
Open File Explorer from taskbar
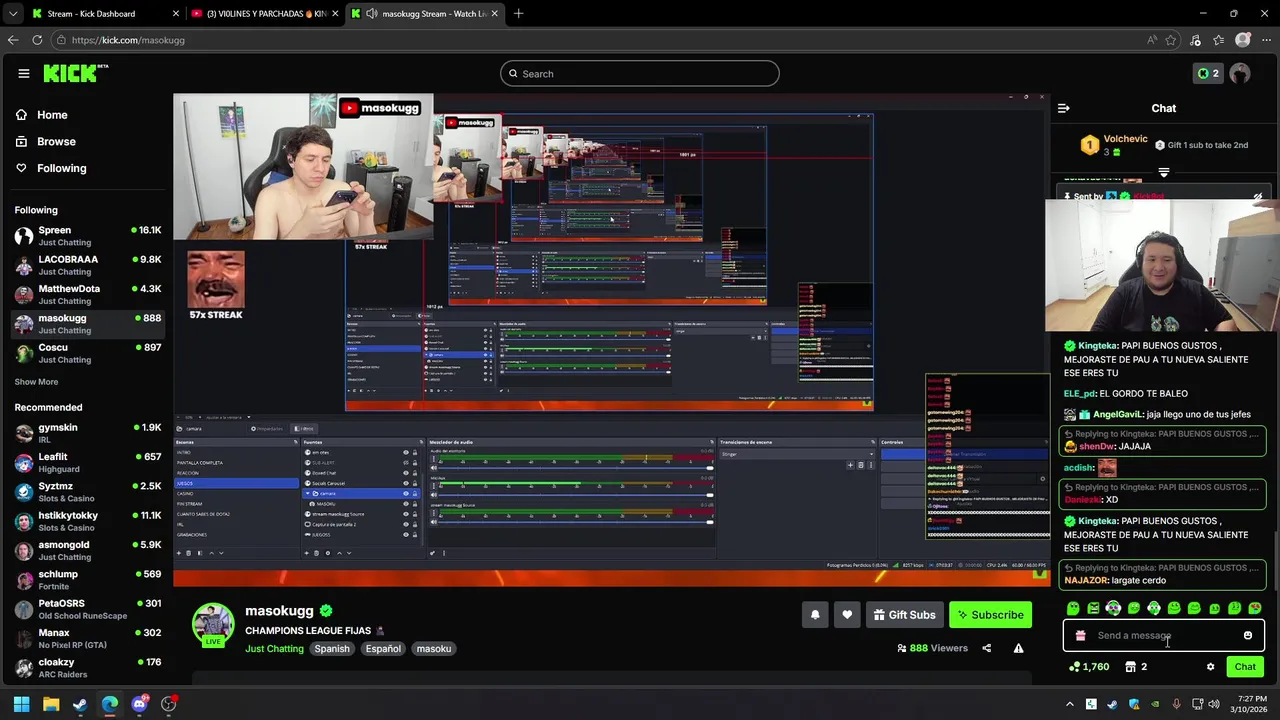(x=51, y=704)
